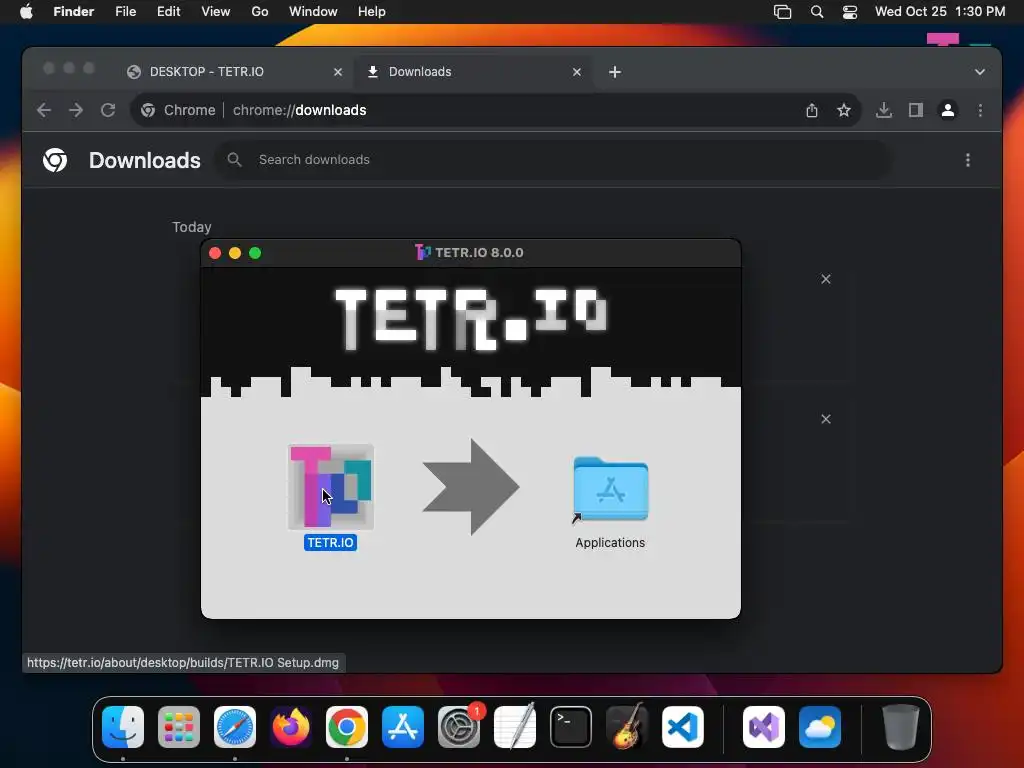Open the Finder menu
Viewport: 1024px width, 768px height.
tap(74, 12)
